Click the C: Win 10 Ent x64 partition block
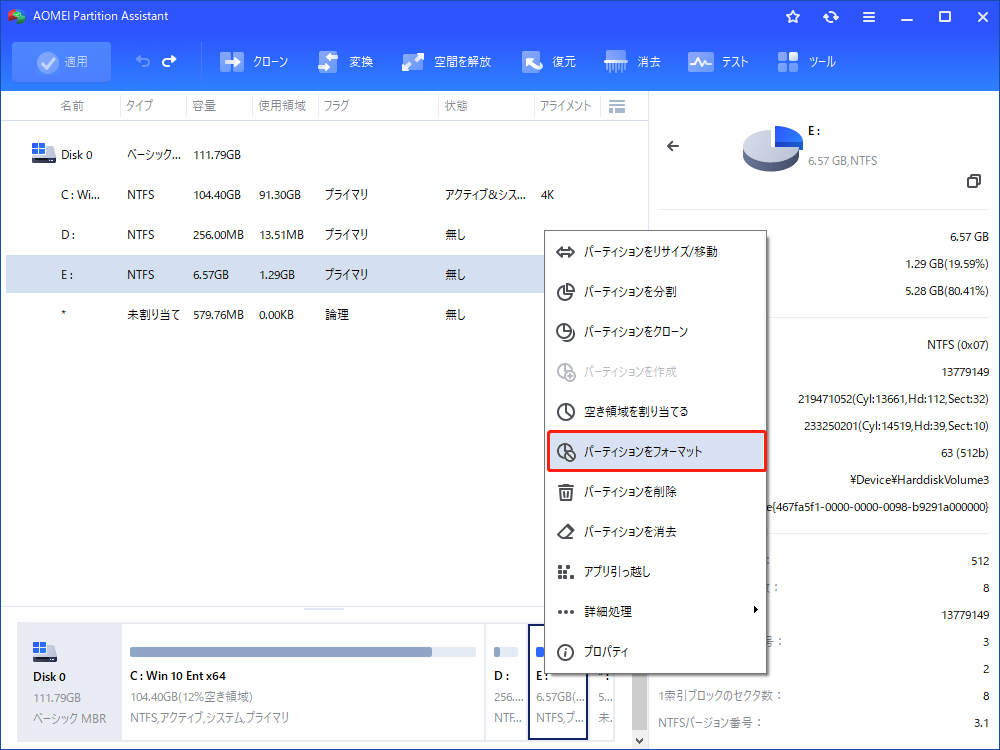 pos(303,682)
